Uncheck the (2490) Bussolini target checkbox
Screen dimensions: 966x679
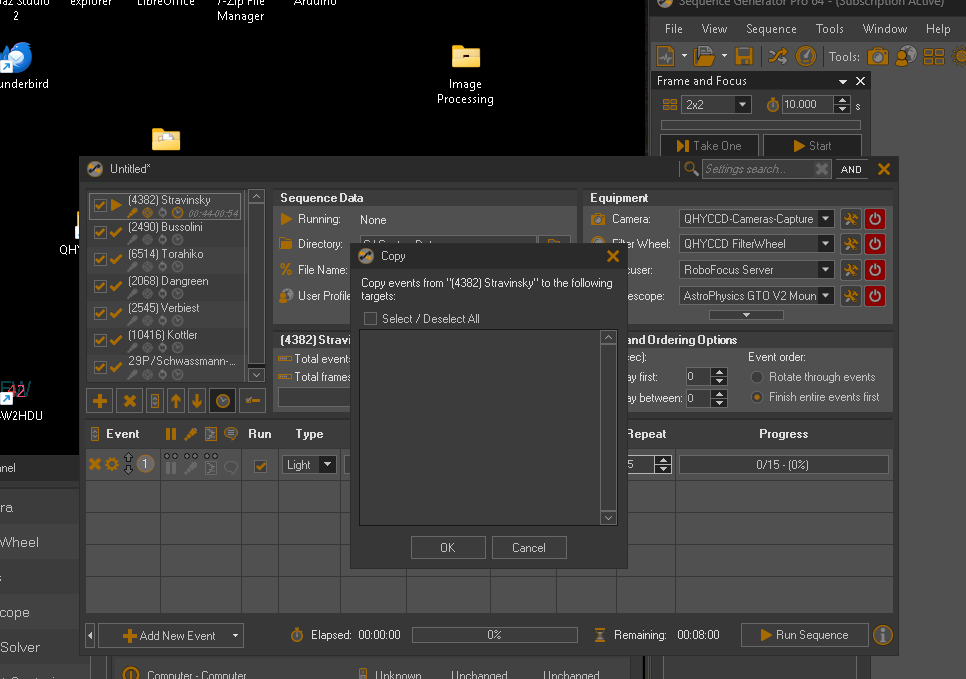pyautogui.click(x=100, y=232)
